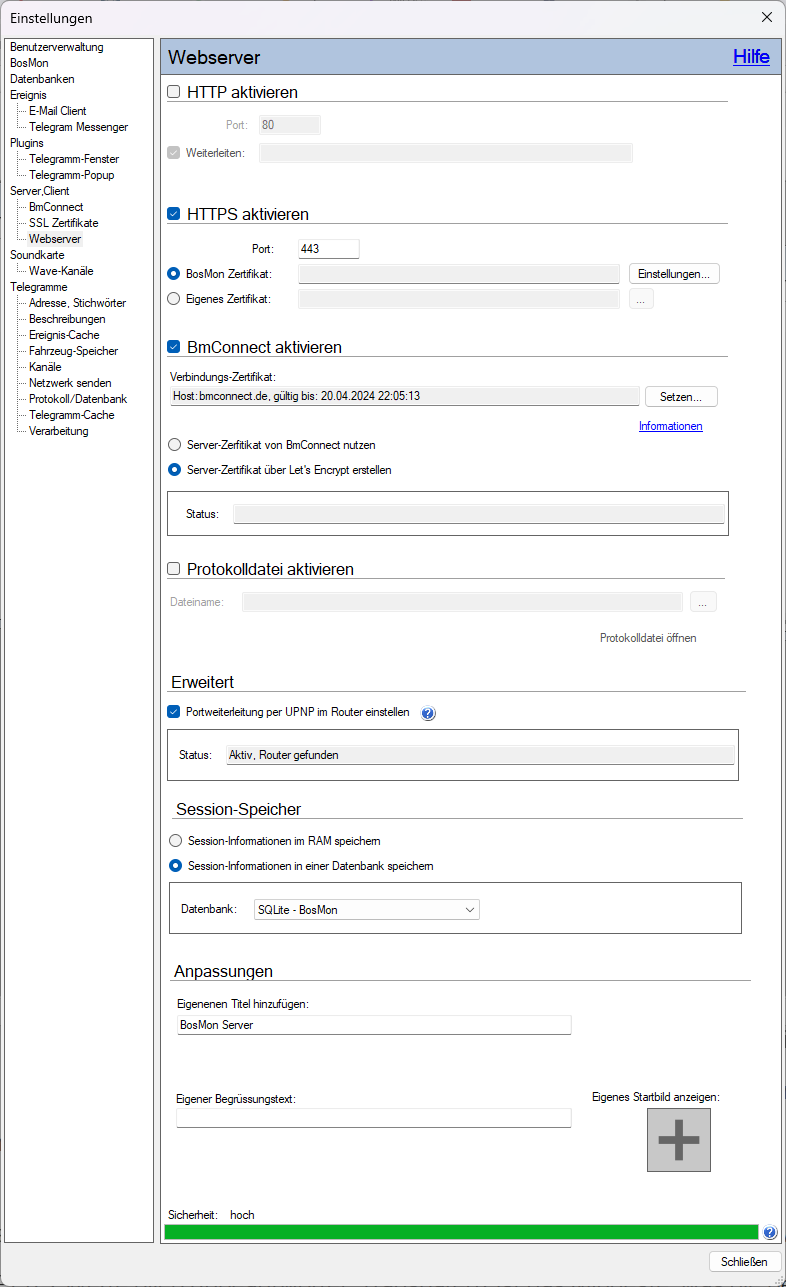Image resolution: width=786 pixels, height=1287 pixels.
Task: Enable the Protokolldatei aktivieren checkbox
Action: (x=174, y=569)
